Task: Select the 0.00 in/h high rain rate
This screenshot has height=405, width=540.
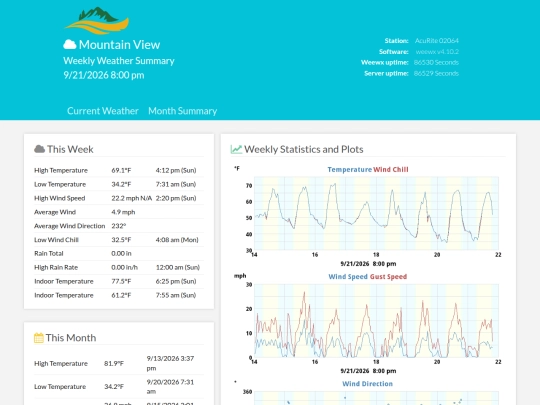Action: click(x=124, y=267)
